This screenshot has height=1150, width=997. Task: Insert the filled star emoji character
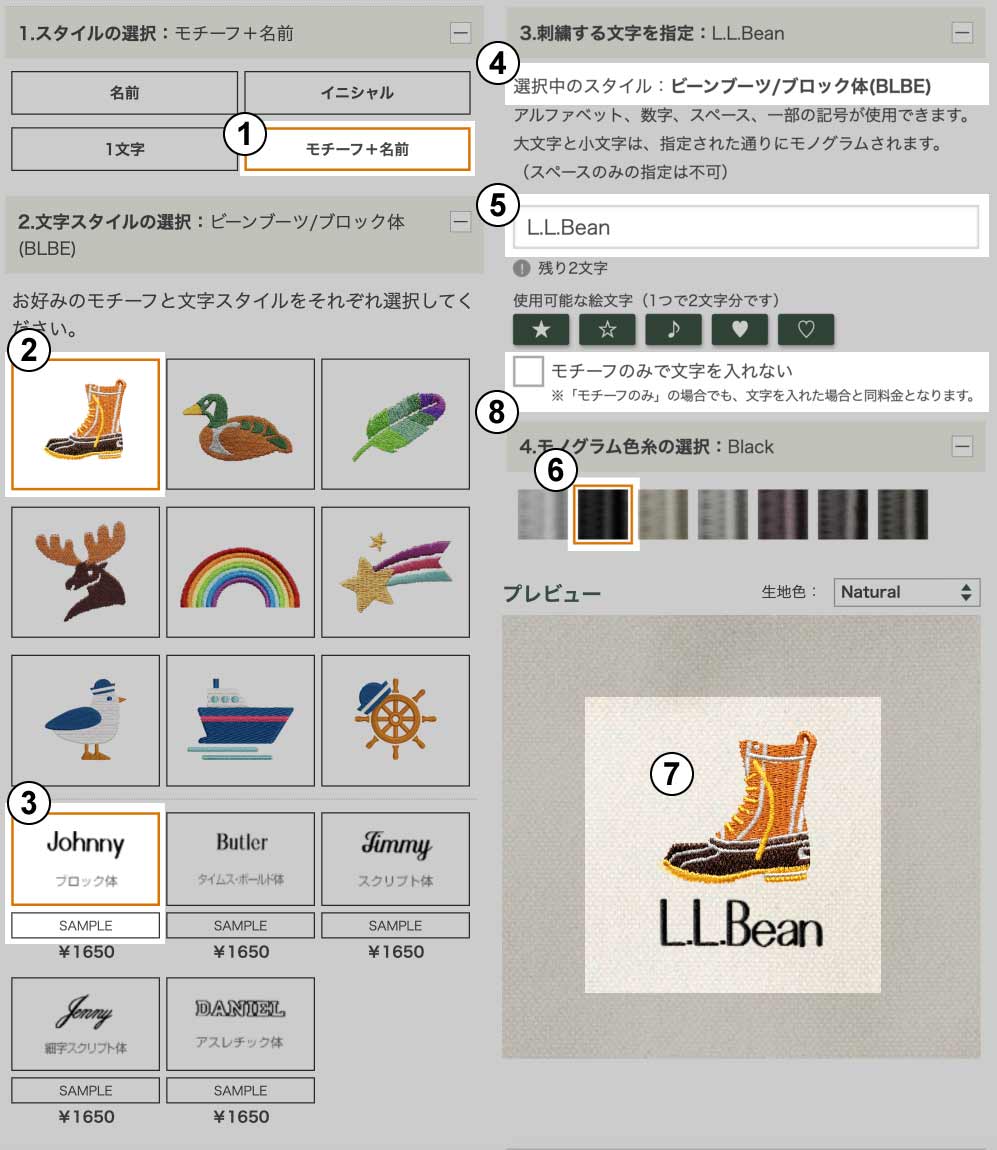(x=541, y=329)
